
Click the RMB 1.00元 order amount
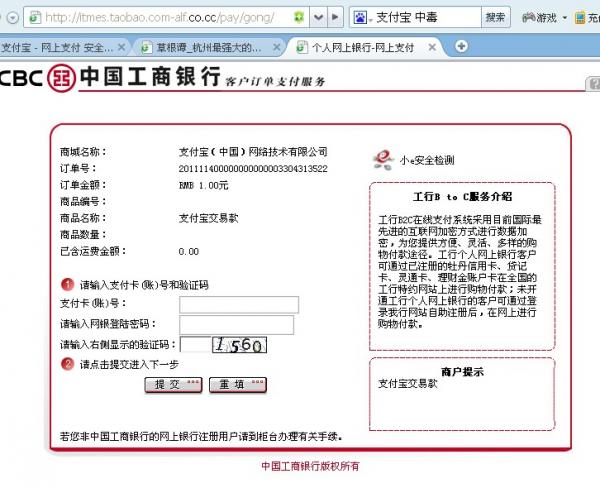(204, 186)
